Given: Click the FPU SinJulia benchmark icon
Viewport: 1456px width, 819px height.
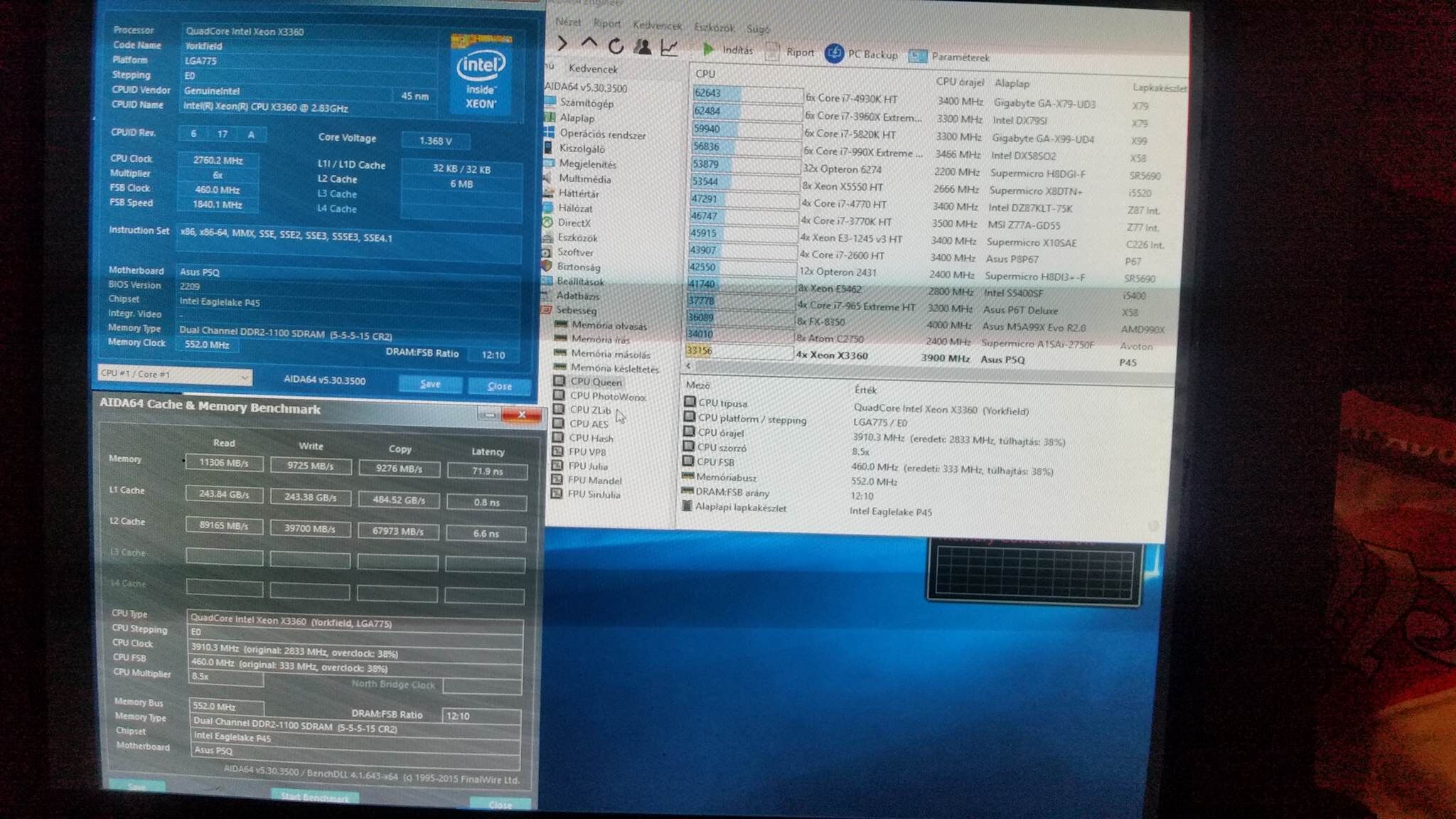Looking at the screenshot, I should [557, 493].
